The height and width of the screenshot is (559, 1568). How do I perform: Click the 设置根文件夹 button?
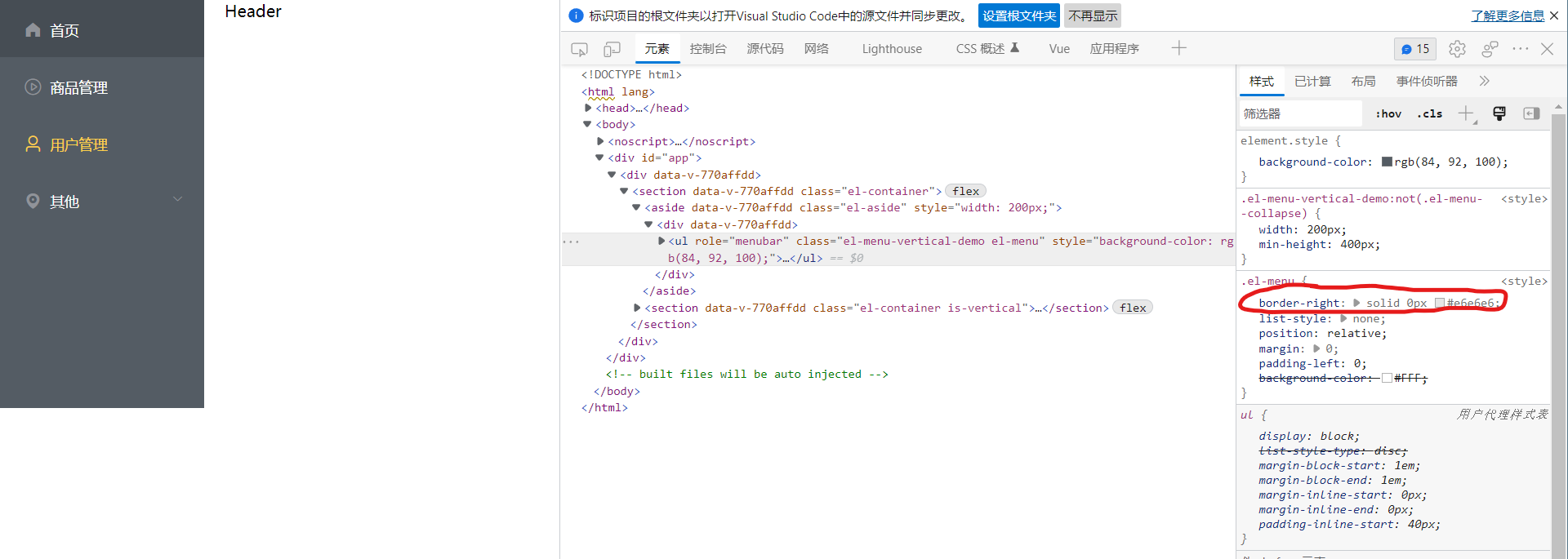pyautogui.click(x=1018, y=16)
